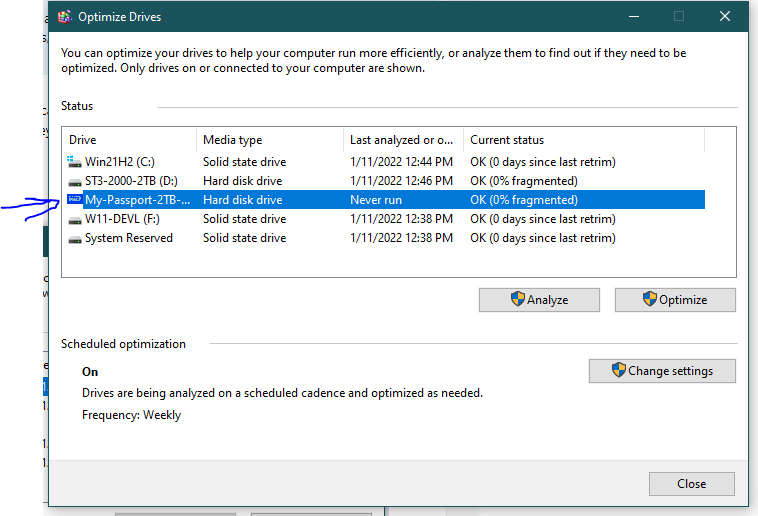Open Change settings for scheduled optimization

[662, 371]
